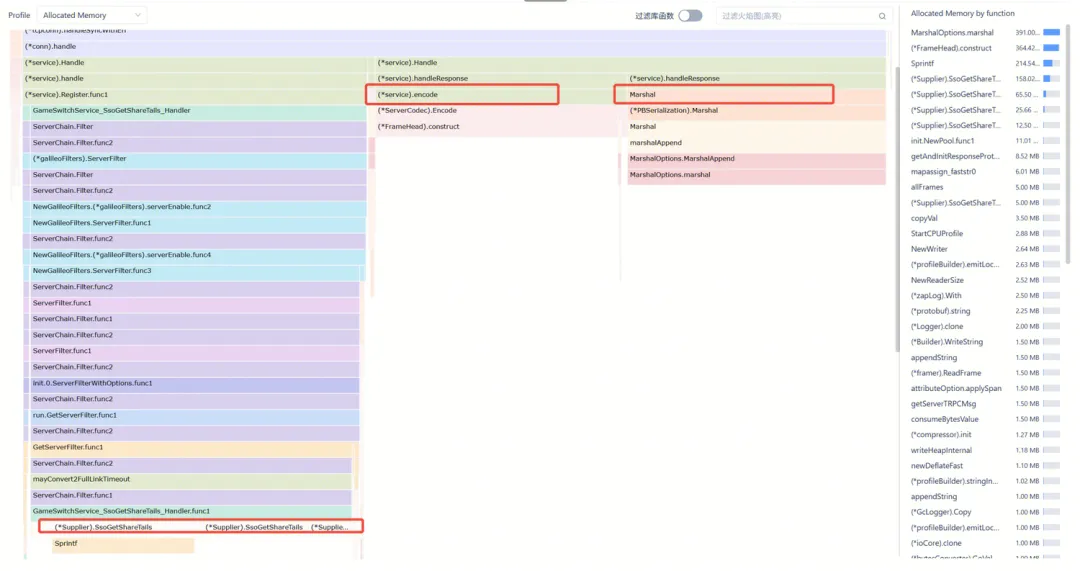The image size is (1080, 571).
Task: Select the (*service).encode flame frame
Action: [461, 95]
